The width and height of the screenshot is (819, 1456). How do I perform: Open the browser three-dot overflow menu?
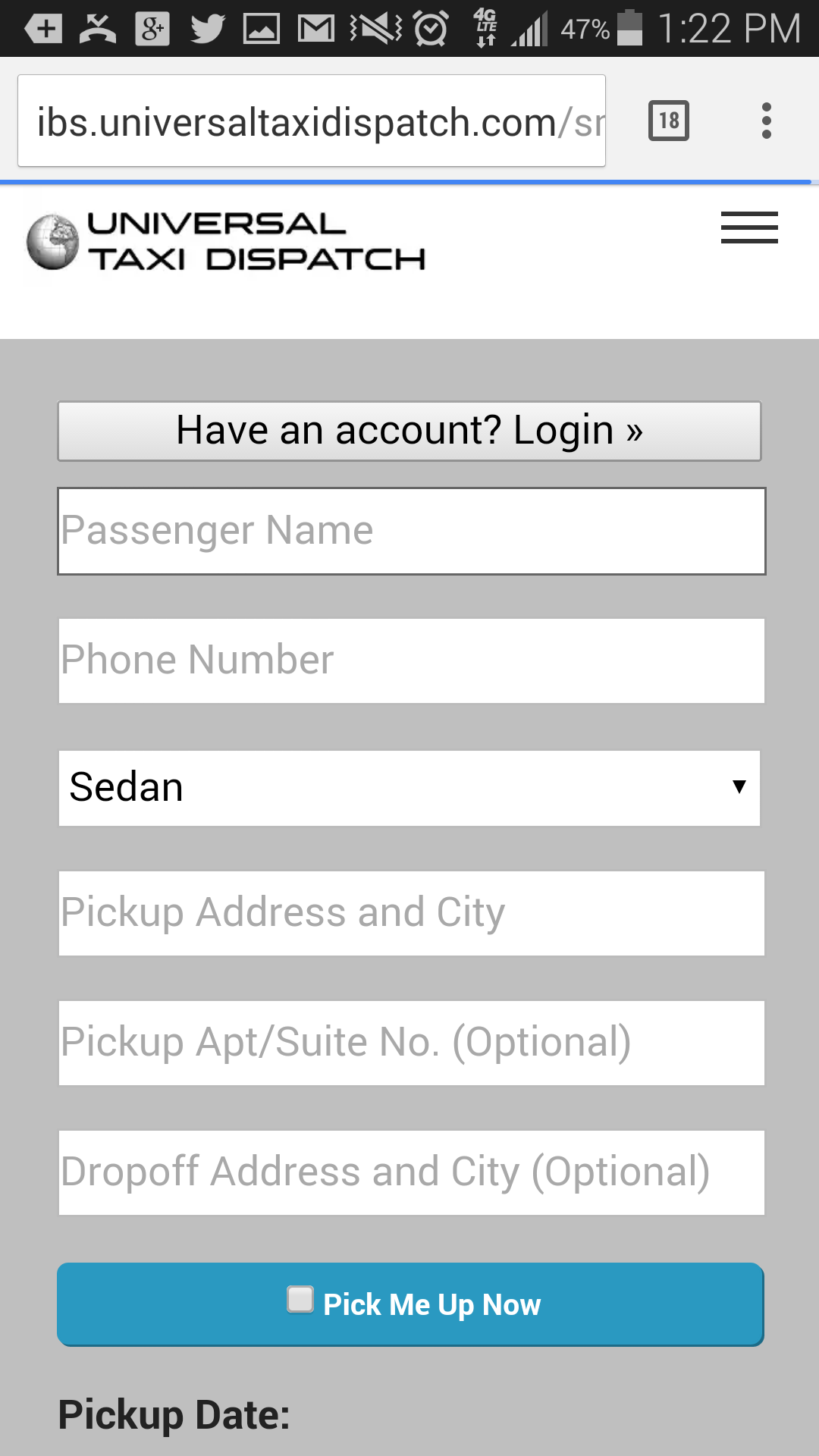tap(767, 121)
